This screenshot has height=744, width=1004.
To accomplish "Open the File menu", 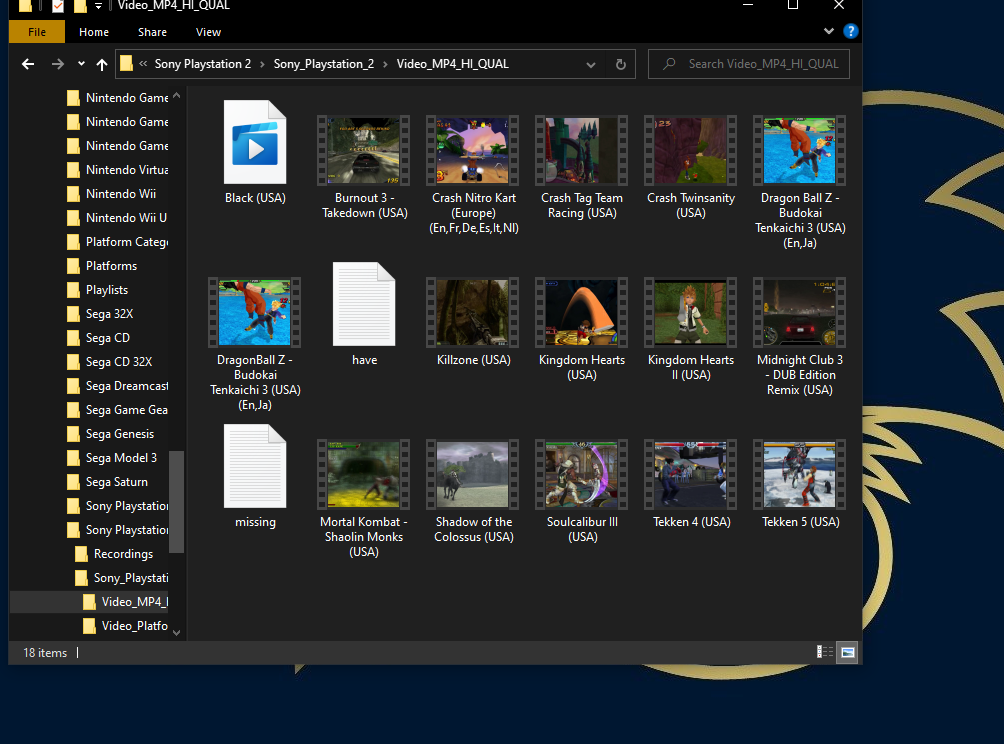I will pyautogui.click(x=37, y=32).
